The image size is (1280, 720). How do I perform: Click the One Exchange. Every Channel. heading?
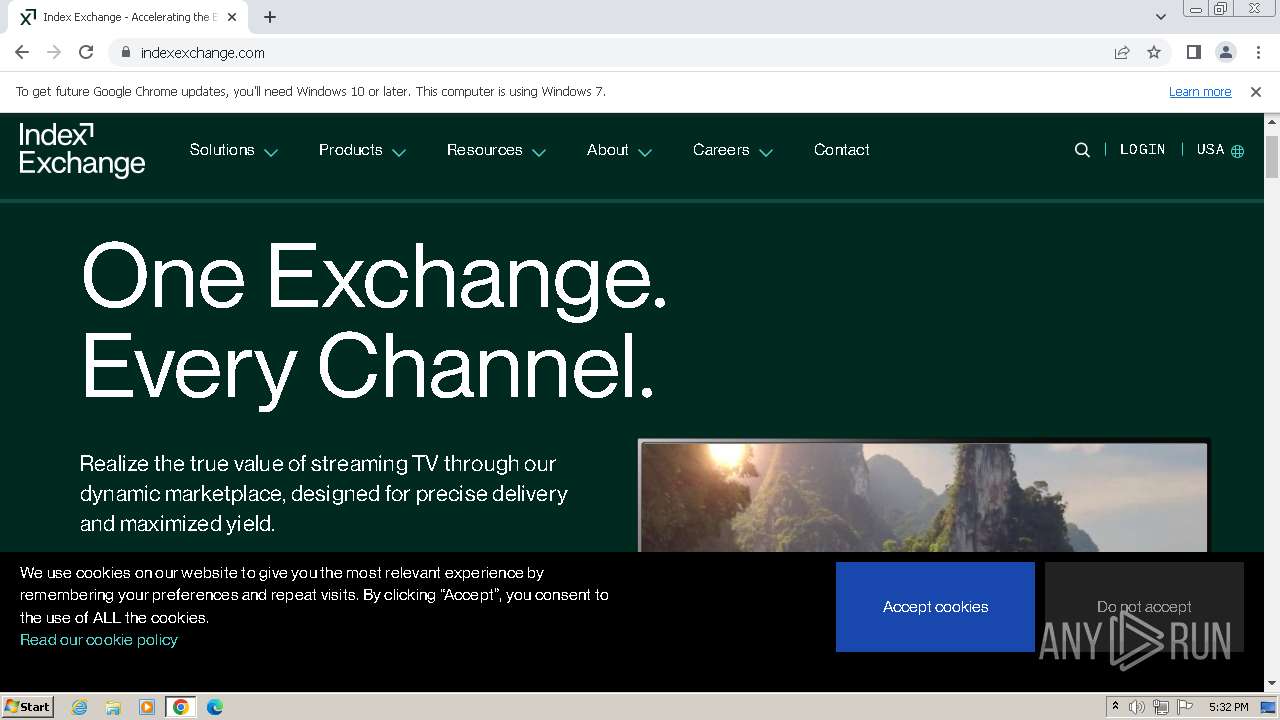pyautogui.click(x=375, y=322)
